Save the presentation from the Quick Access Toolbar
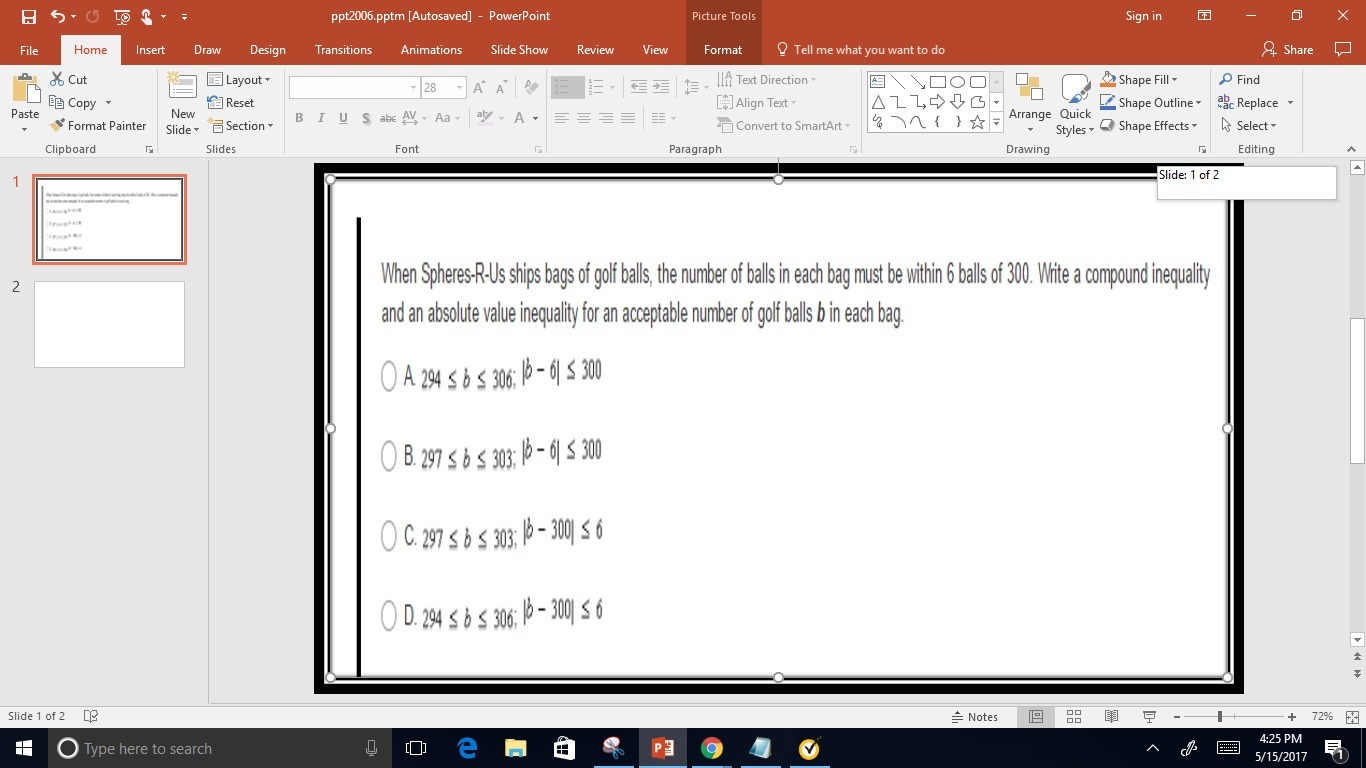 28,16
